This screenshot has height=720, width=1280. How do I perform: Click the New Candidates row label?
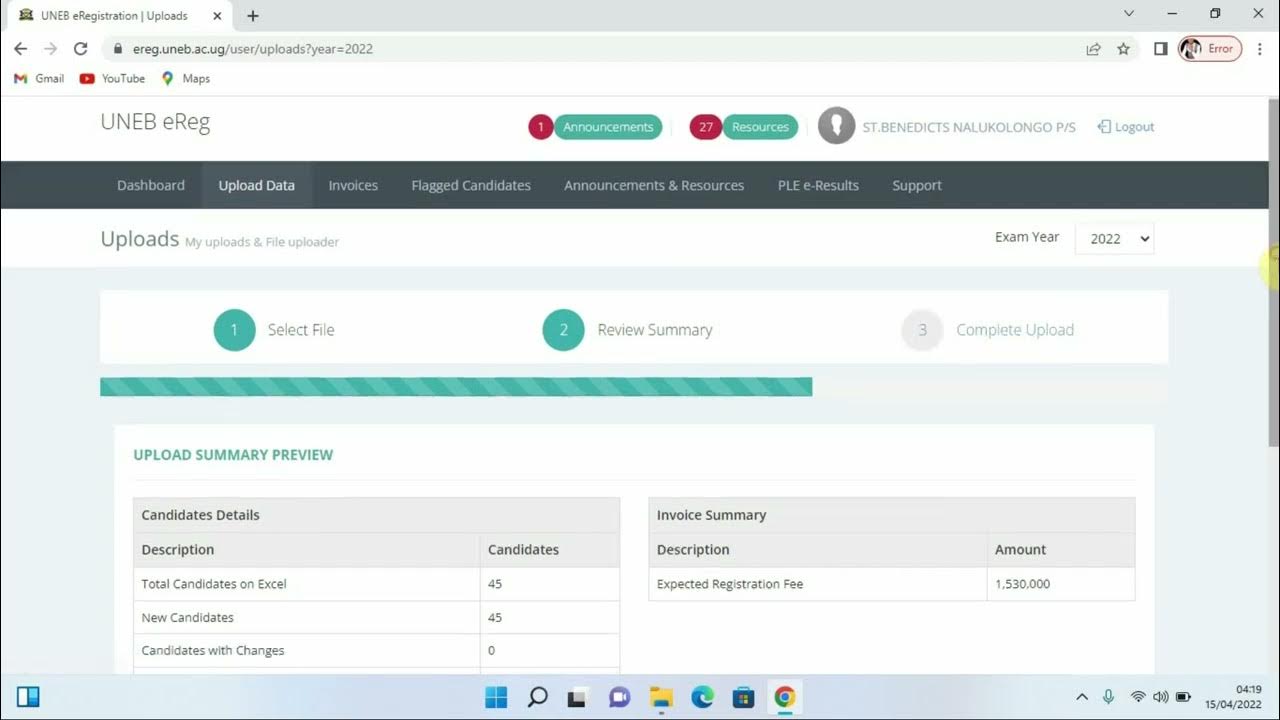(188, 618)
